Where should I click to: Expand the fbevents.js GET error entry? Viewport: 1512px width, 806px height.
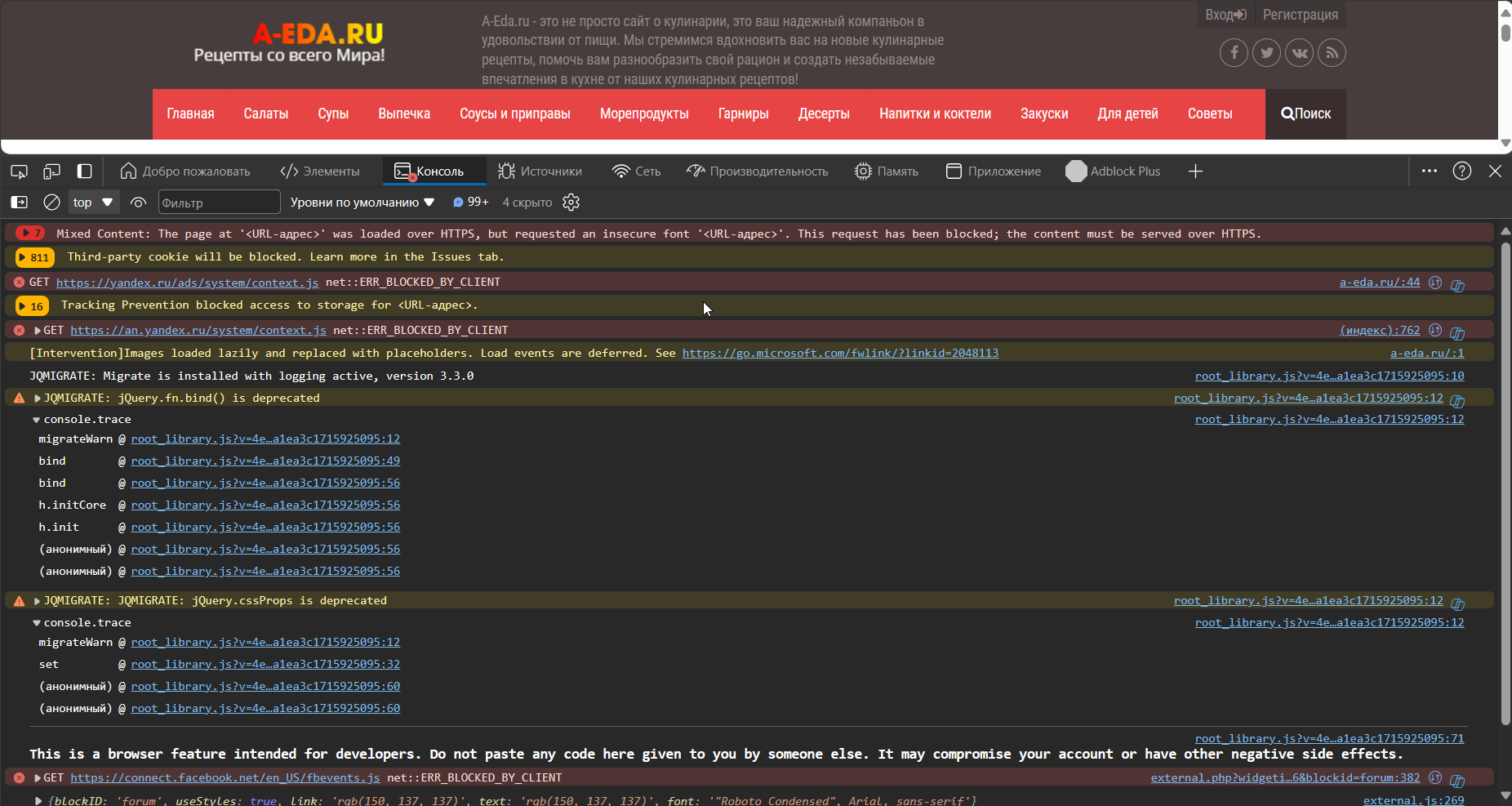point(38,778)
